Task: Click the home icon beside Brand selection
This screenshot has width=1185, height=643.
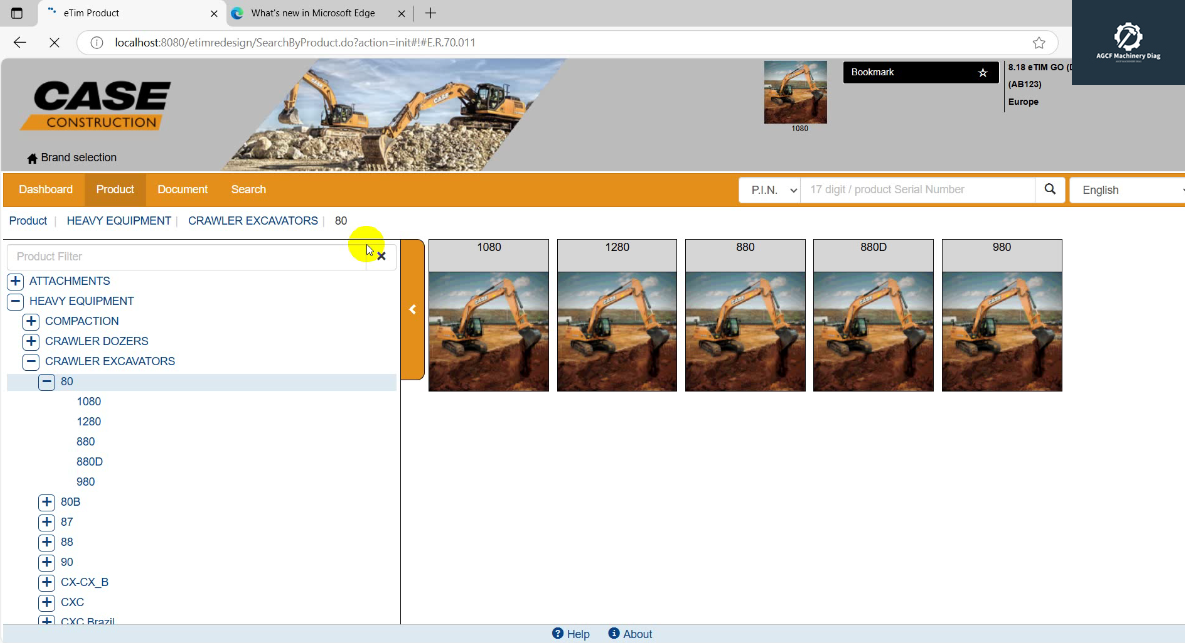Action: 30,157
